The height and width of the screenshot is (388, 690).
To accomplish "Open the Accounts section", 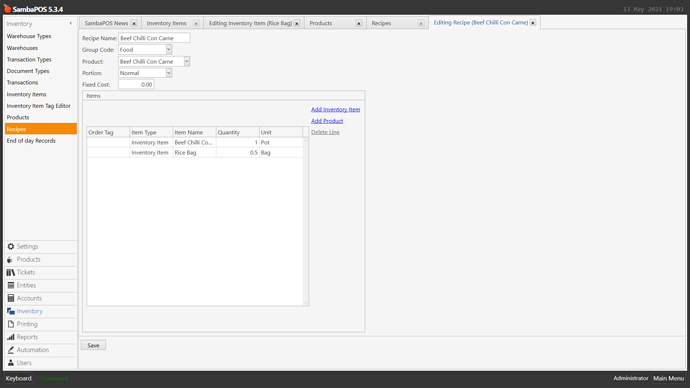I will pos(40,298).
